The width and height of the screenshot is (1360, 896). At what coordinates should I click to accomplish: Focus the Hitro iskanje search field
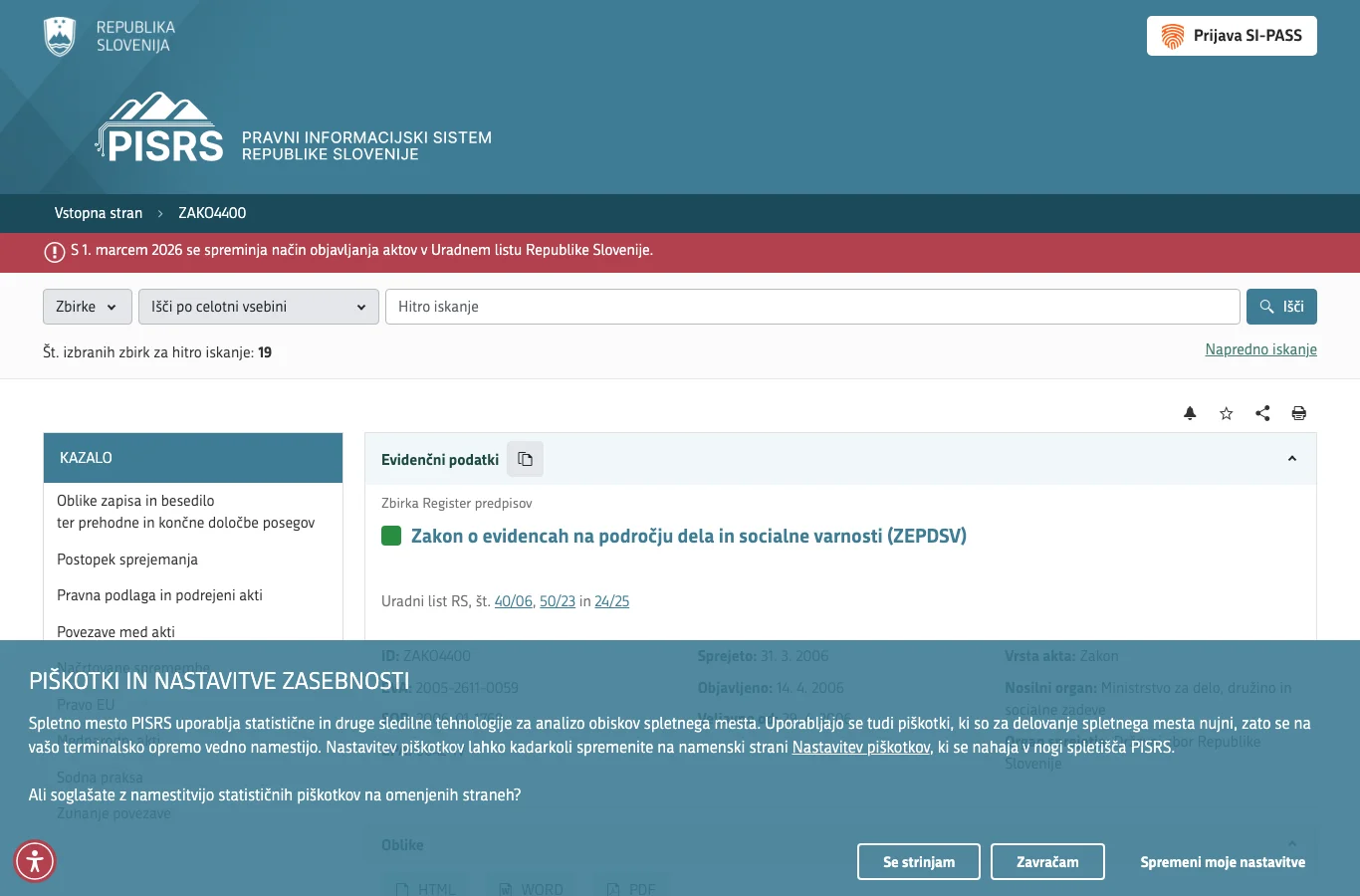click(x=812, y=307)
